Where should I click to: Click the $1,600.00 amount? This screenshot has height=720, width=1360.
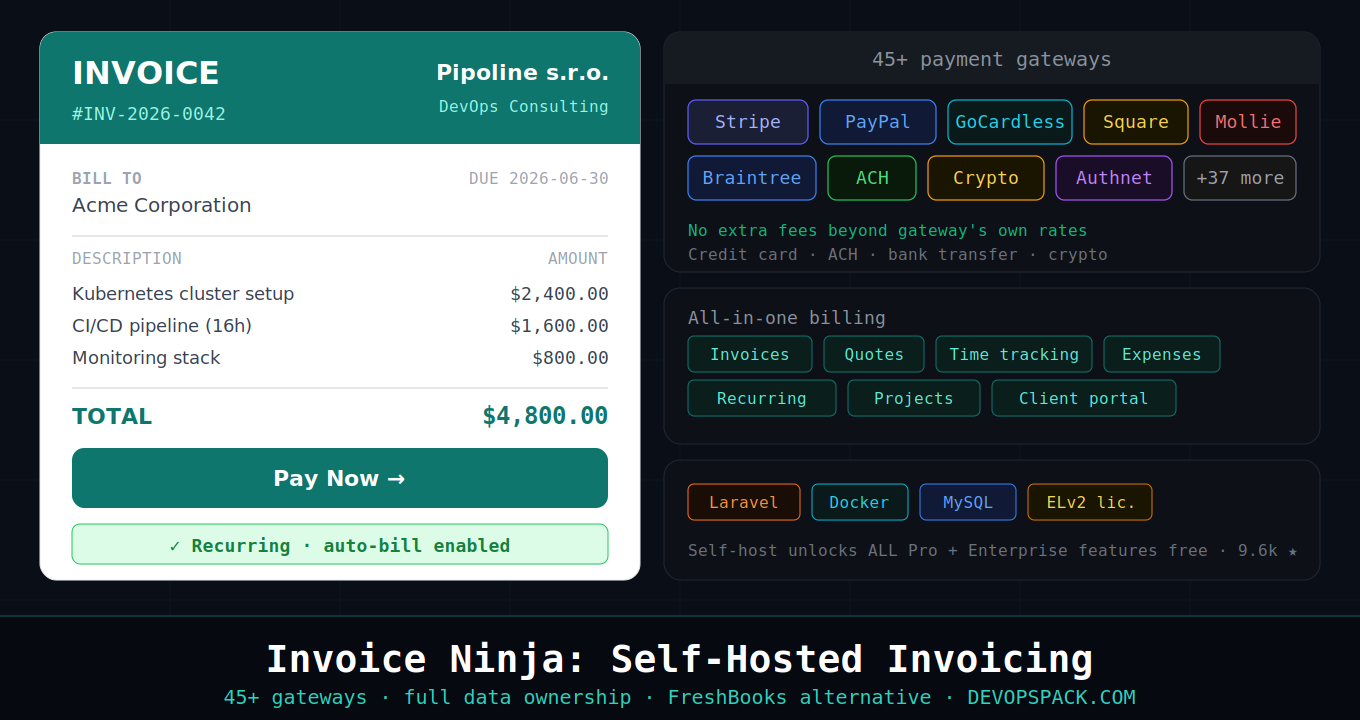tap(559, 326)
